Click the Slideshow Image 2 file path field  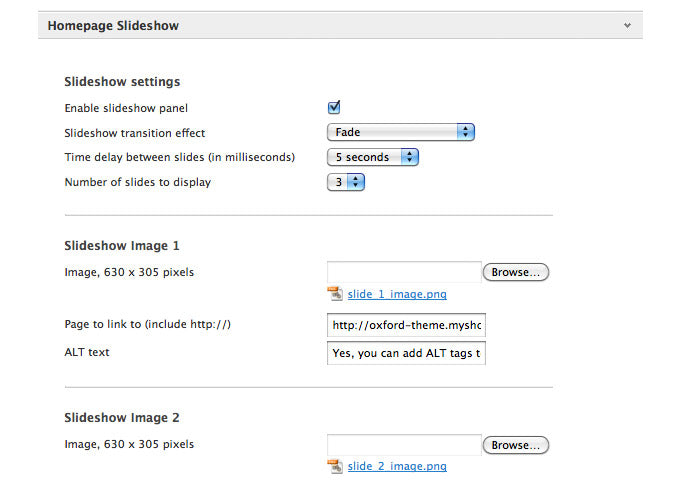[404, 445]
